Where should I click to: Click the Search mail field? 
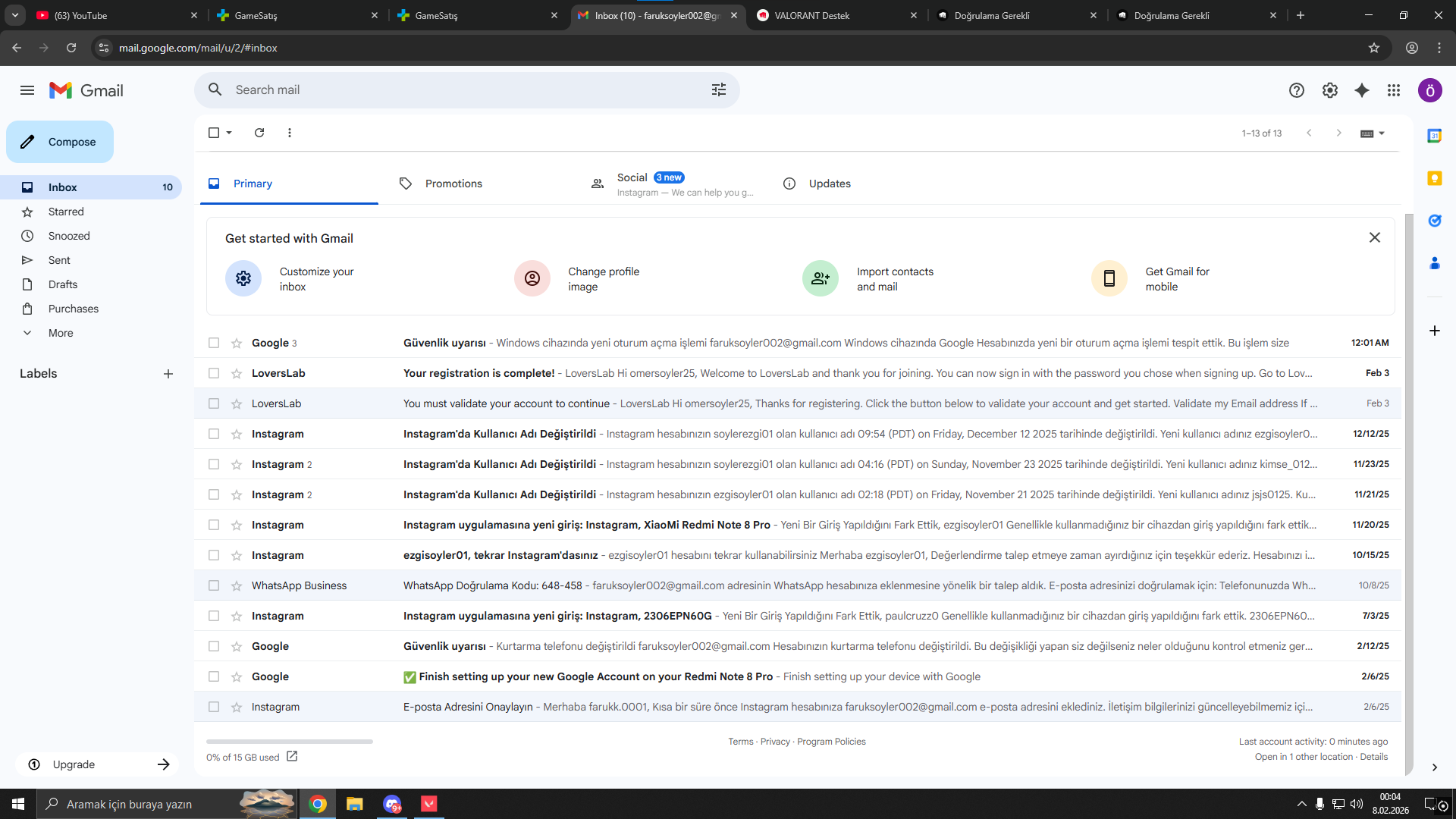pos(467,89)
